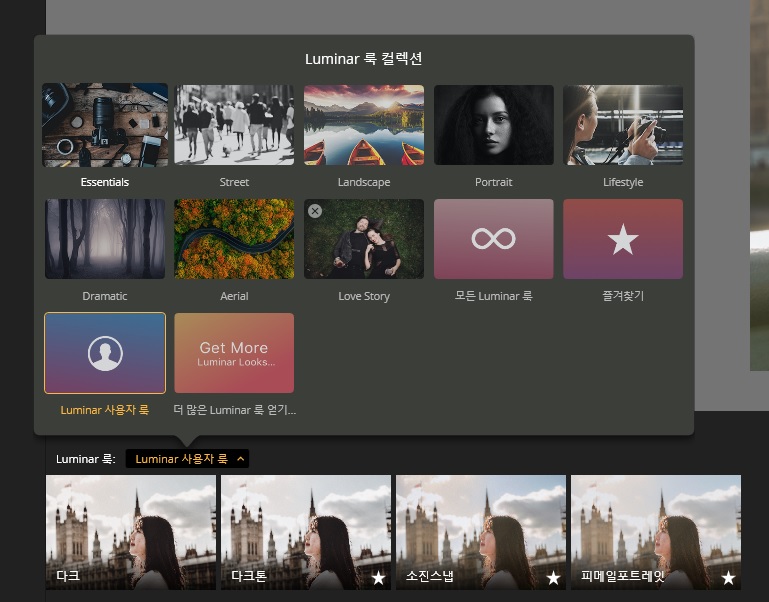769x602 pixels.
Task: Click the Love Story label text
Action: pyautogui.click(x=364, y=296)
